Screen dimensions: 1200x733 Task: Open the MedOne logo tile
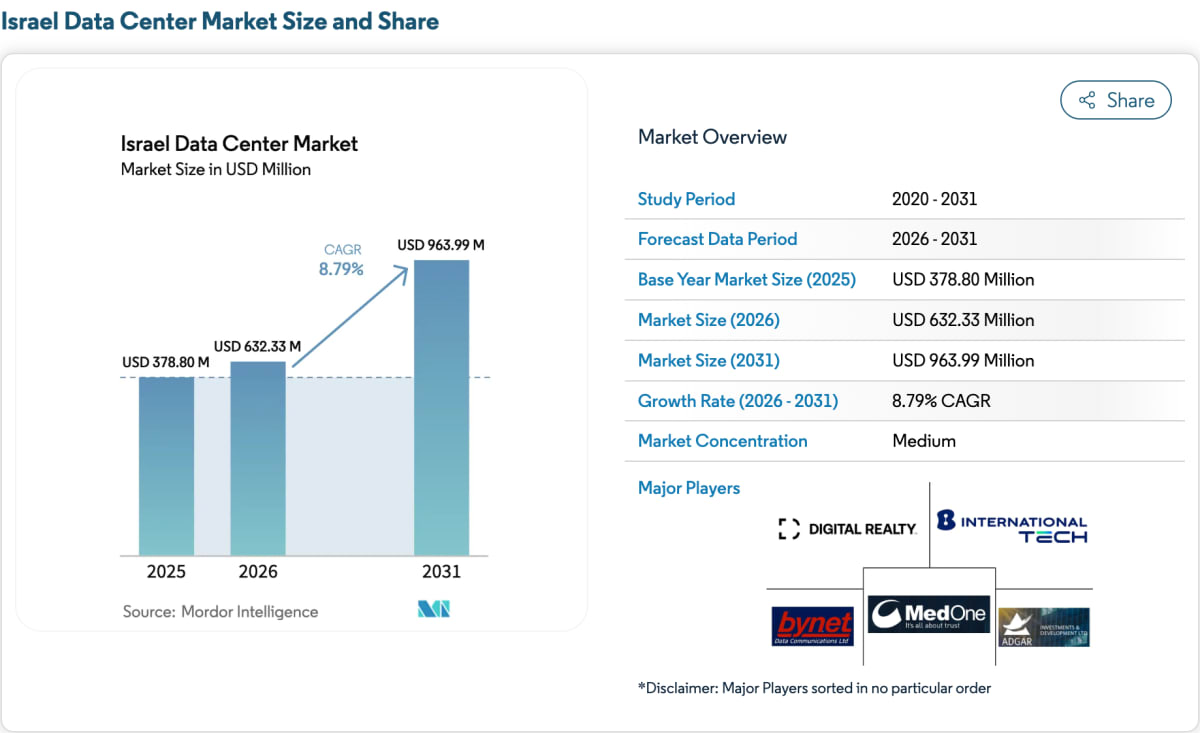(x=928, y=614)
